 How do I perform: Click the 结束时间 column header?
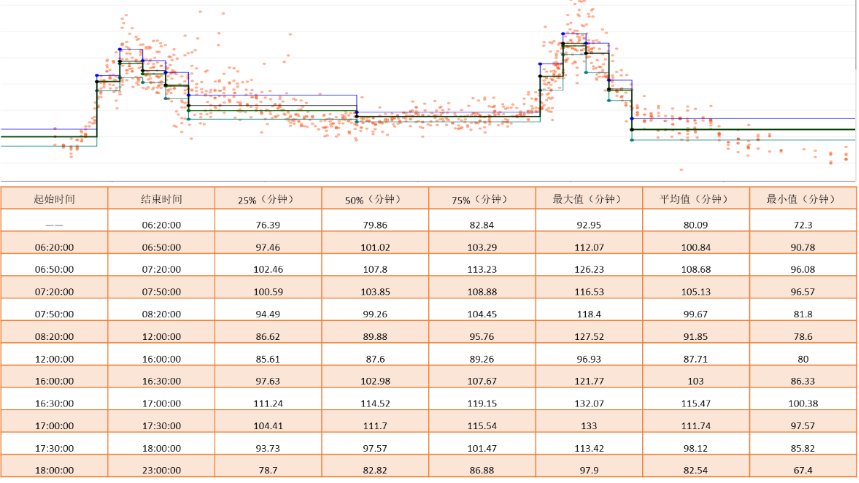161,199
